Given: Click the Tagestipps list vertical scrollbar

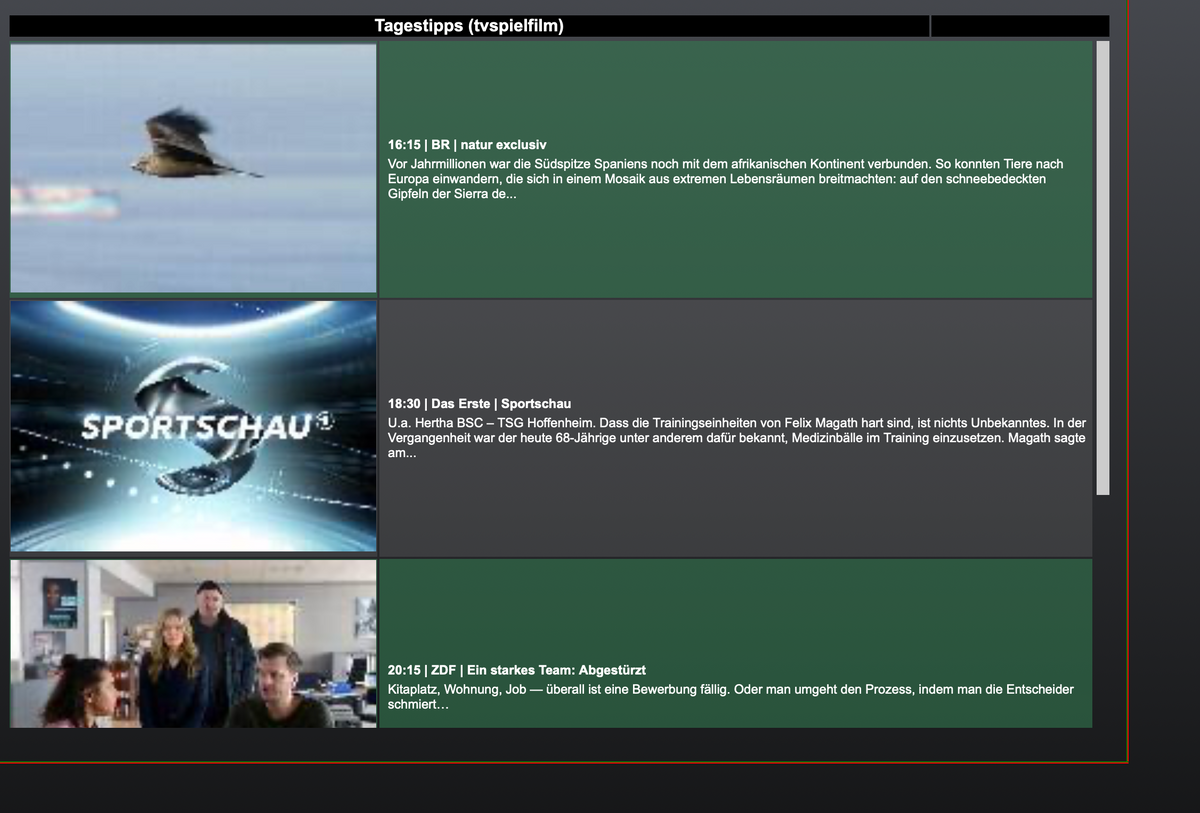Looking at the screenshot, I should [x=1103, y=268].
